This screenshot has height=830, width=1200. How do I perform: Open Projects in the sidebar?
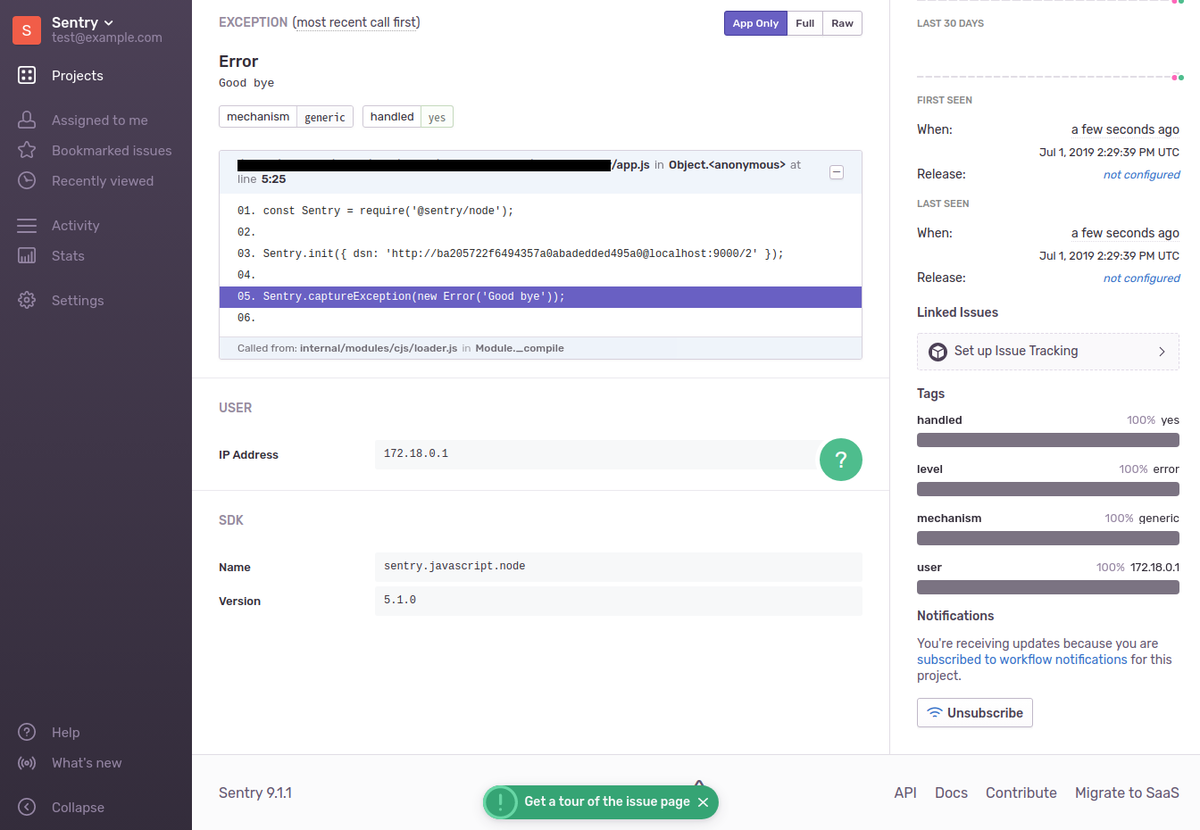77,75
